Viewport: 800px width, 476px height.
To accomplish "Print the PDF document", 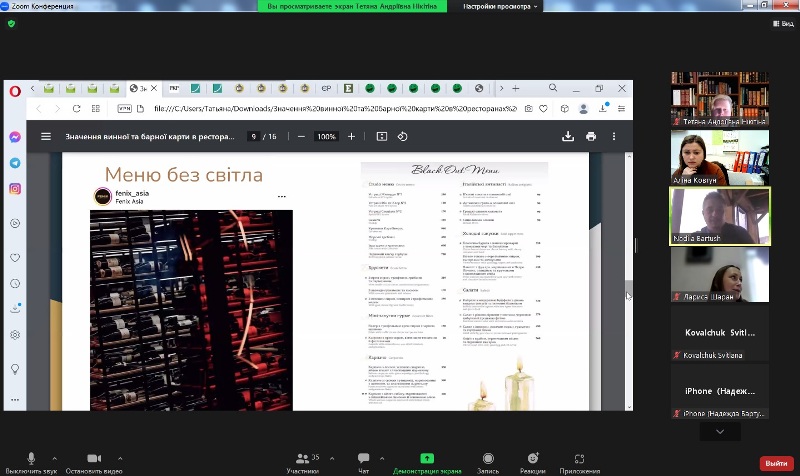I will pyautogui.click(x=591, y=136).
